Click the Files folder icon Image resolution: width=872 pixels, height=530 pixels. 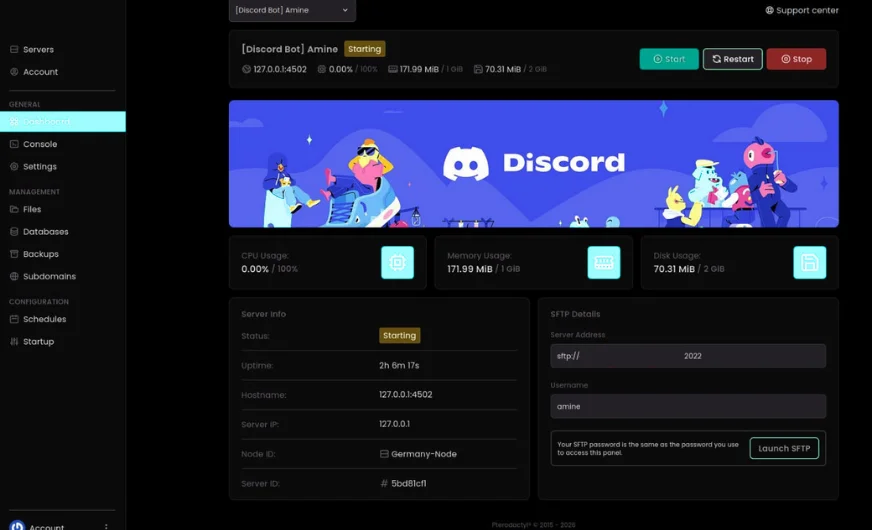[x=14, y=209]
